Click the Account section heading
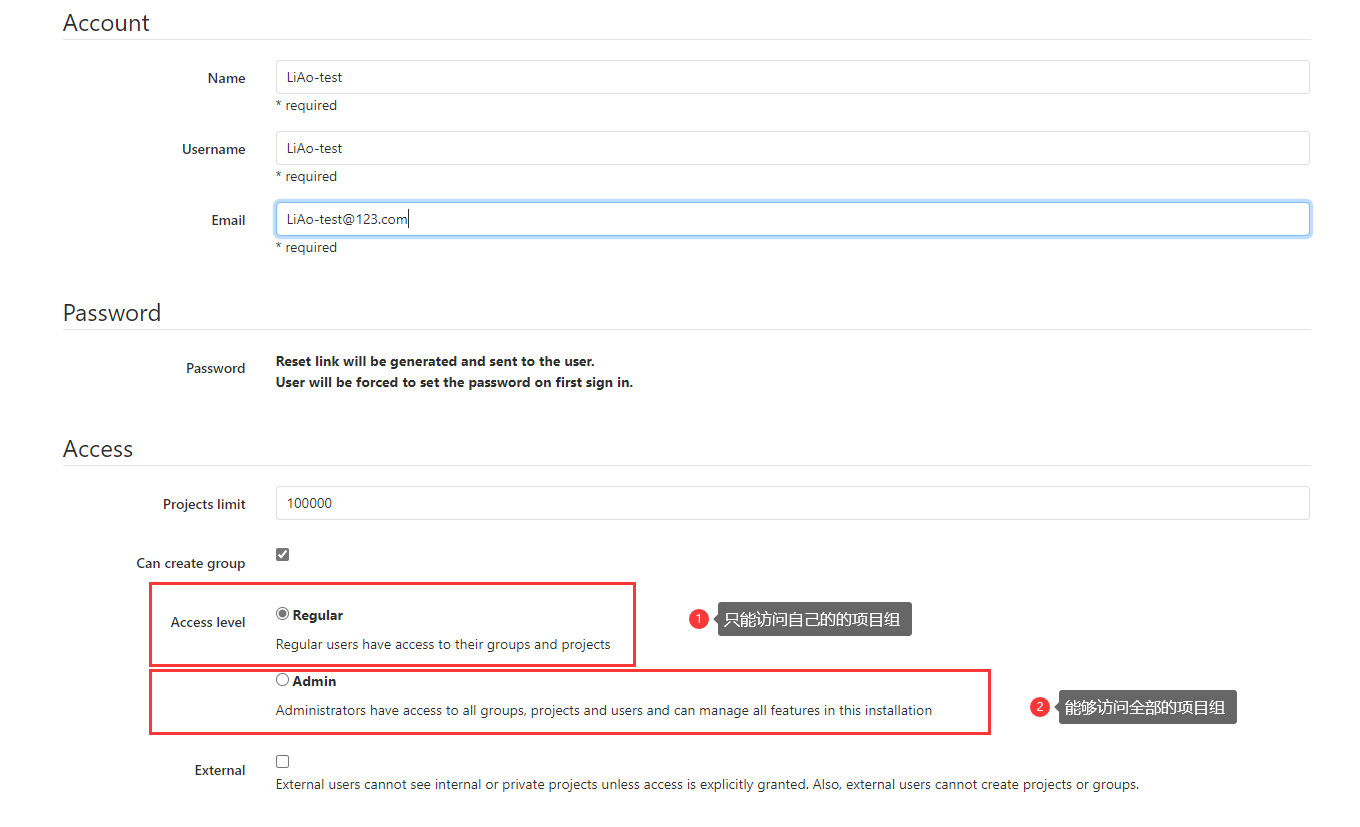 click(106, 23)
